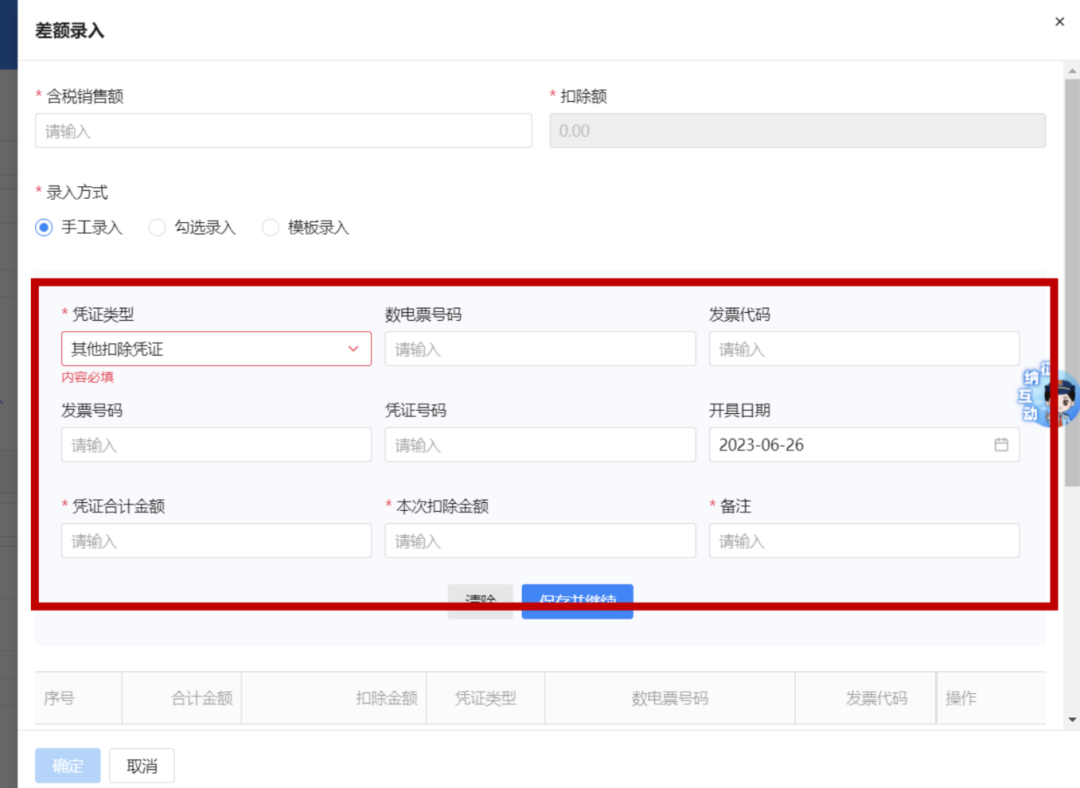The image size is (1080, 788).
Task: Click the calendar icon in 开具日期
Action: click(x=1001, y=445)
